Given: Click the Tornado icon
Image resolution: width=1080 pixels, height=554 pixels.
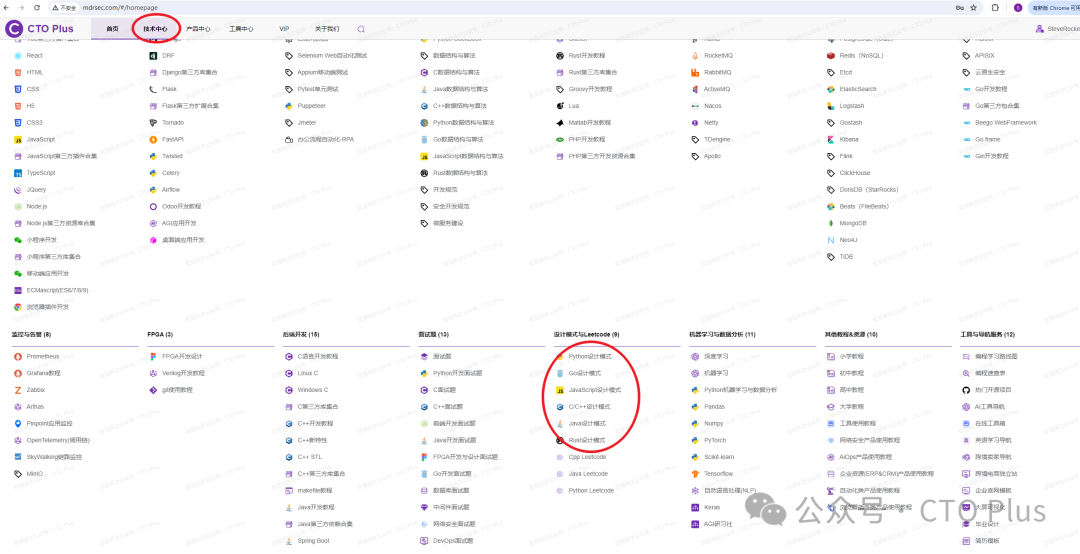Looking at the screenshot, I should point(154,123).
